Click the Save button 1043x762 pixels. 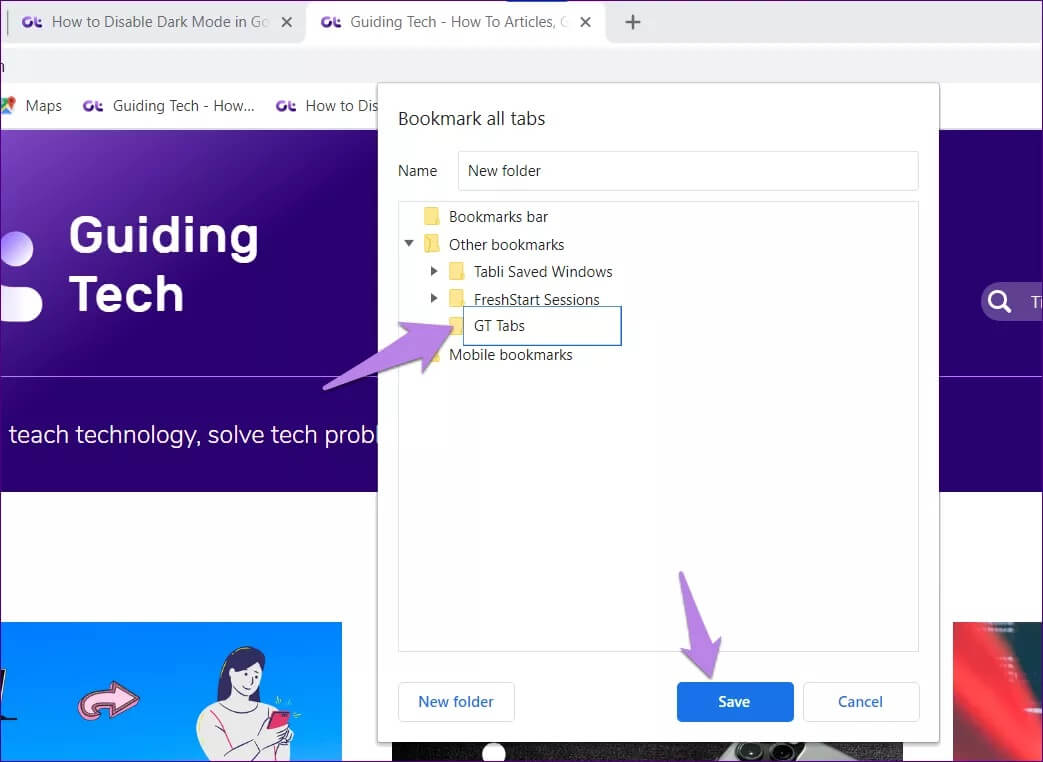coord(734,701)
